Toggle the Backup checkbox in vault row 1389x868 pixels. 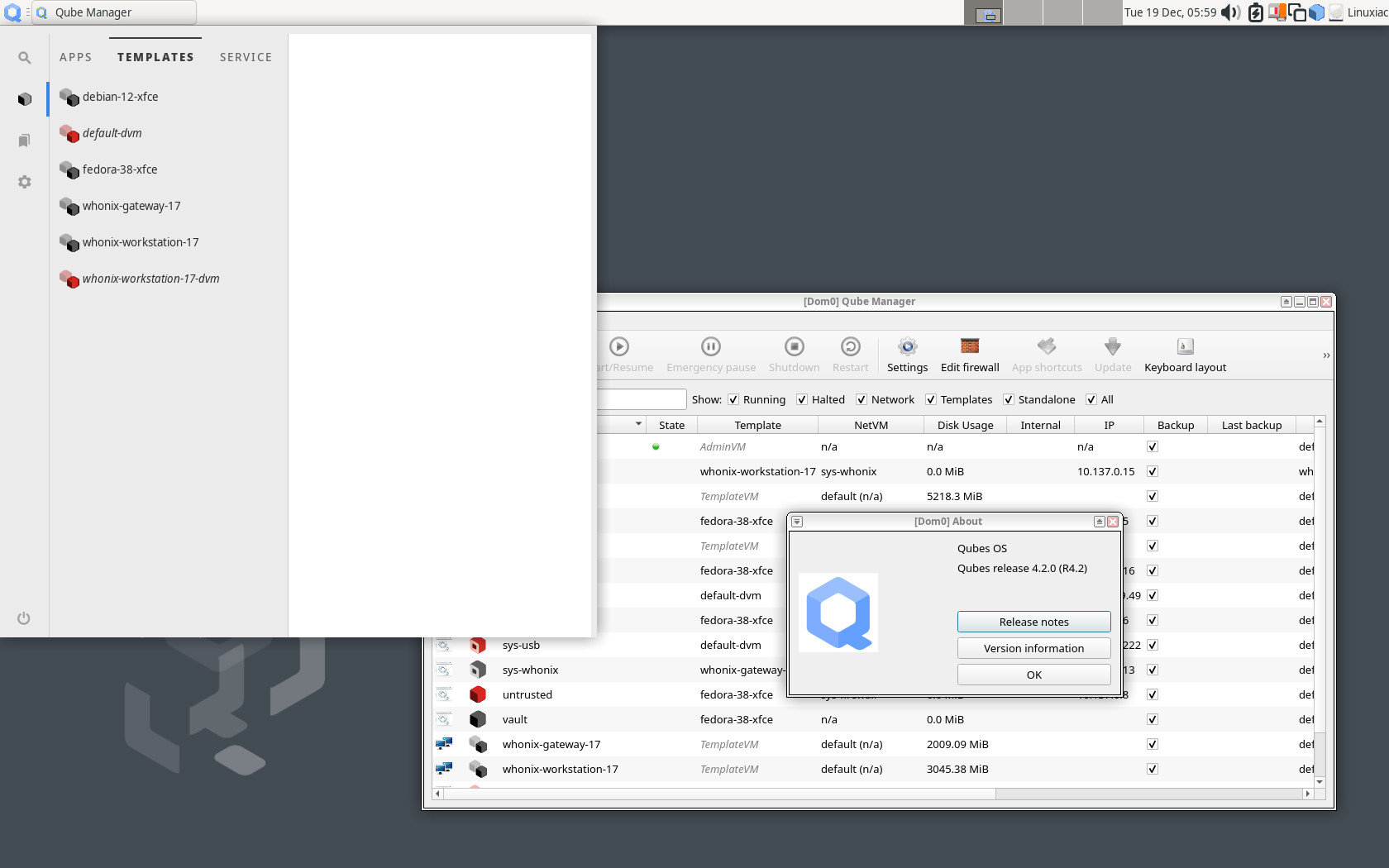point(1153,719)
